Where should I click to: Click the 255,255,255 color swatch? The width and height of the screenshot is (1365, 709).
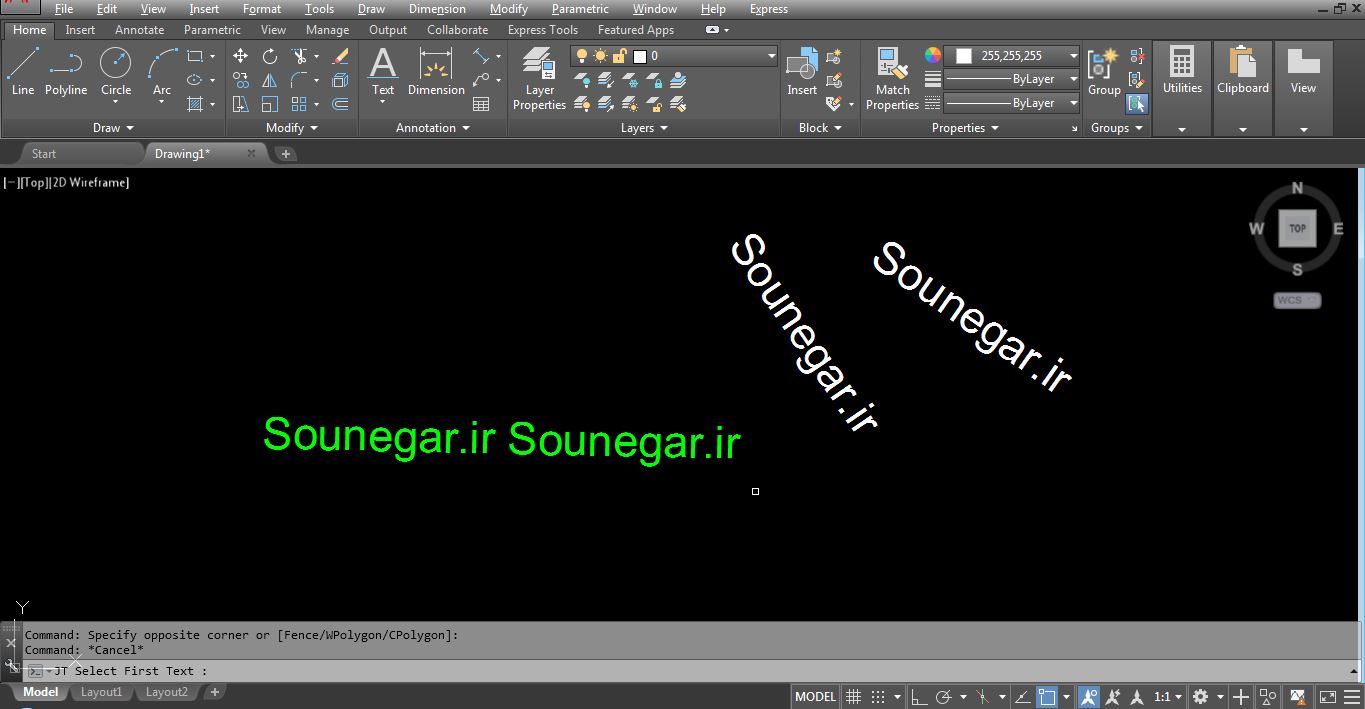click(x=964, y=56)
